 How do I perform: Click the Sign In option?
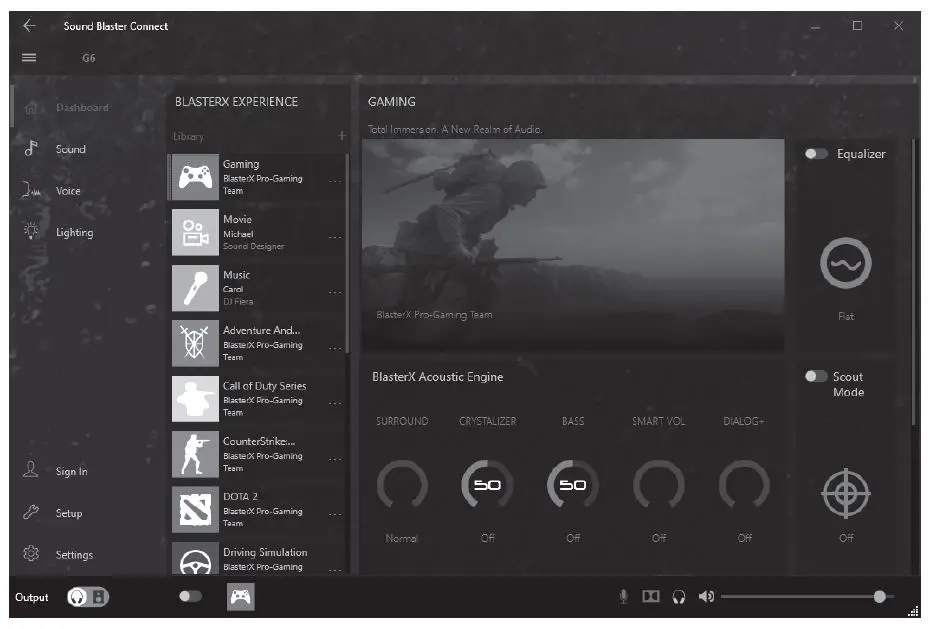tap(72, 472)
